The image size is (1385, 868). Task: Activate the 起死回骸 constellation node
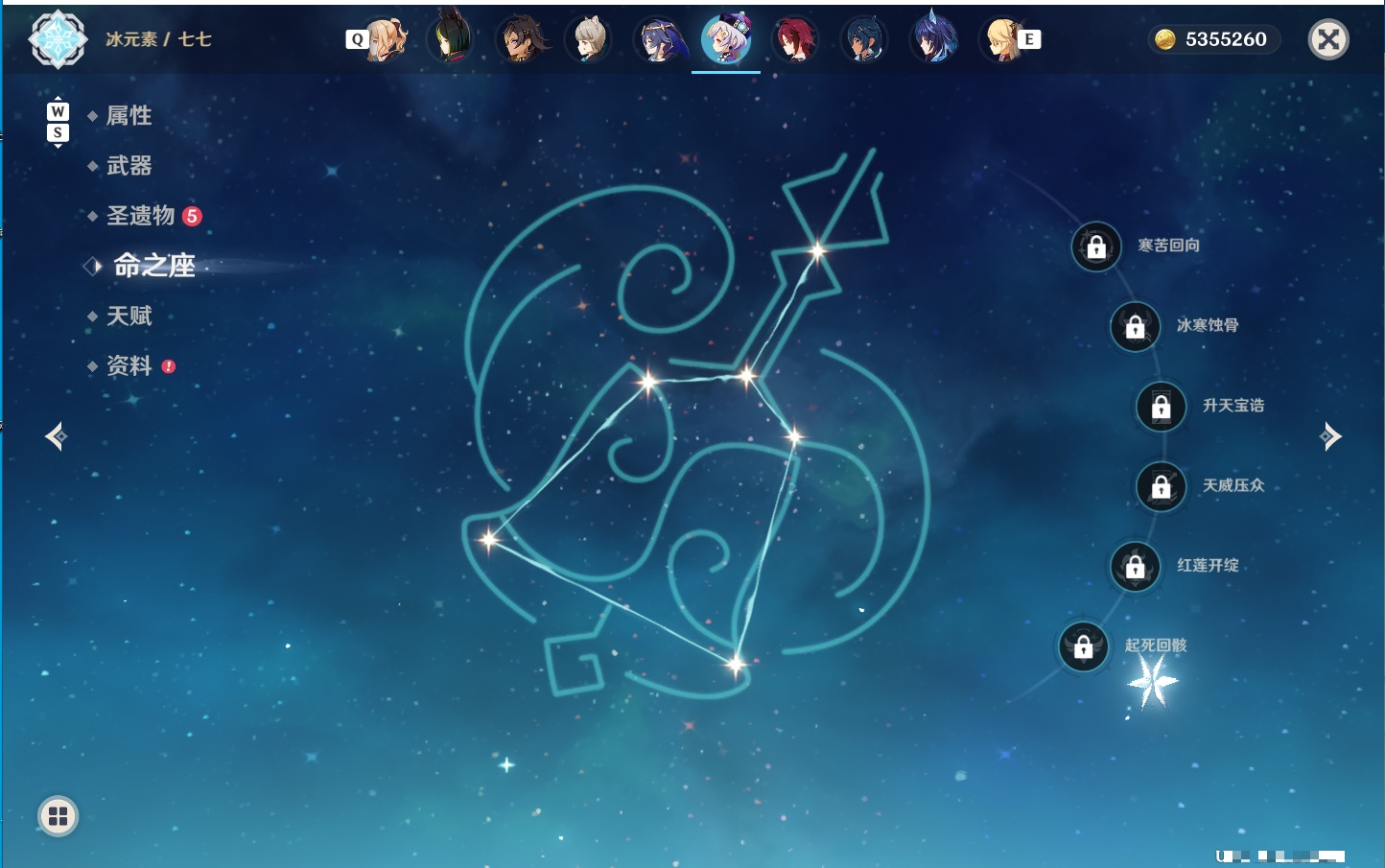click(x=1084, y=647)
